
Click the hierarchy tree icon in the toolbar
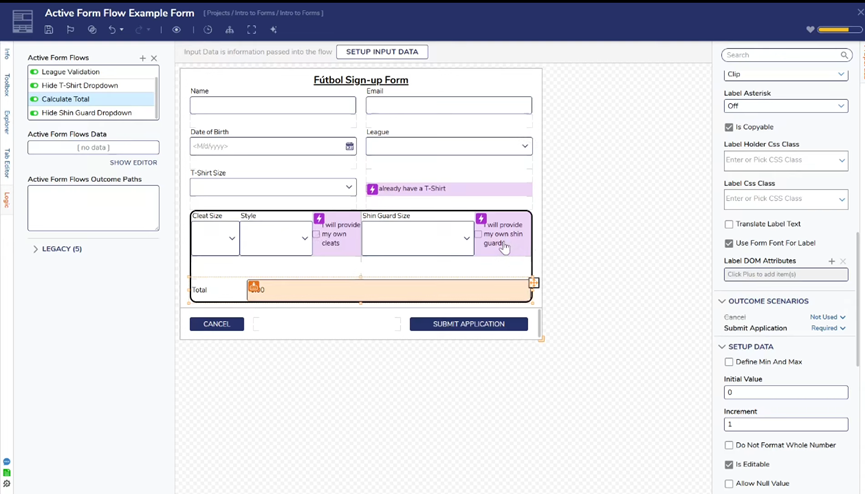coord(229,30)
